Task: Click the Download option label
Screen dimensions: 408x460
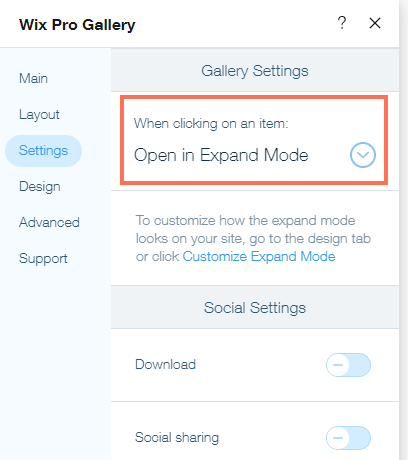Action: (x=165, y=364)
